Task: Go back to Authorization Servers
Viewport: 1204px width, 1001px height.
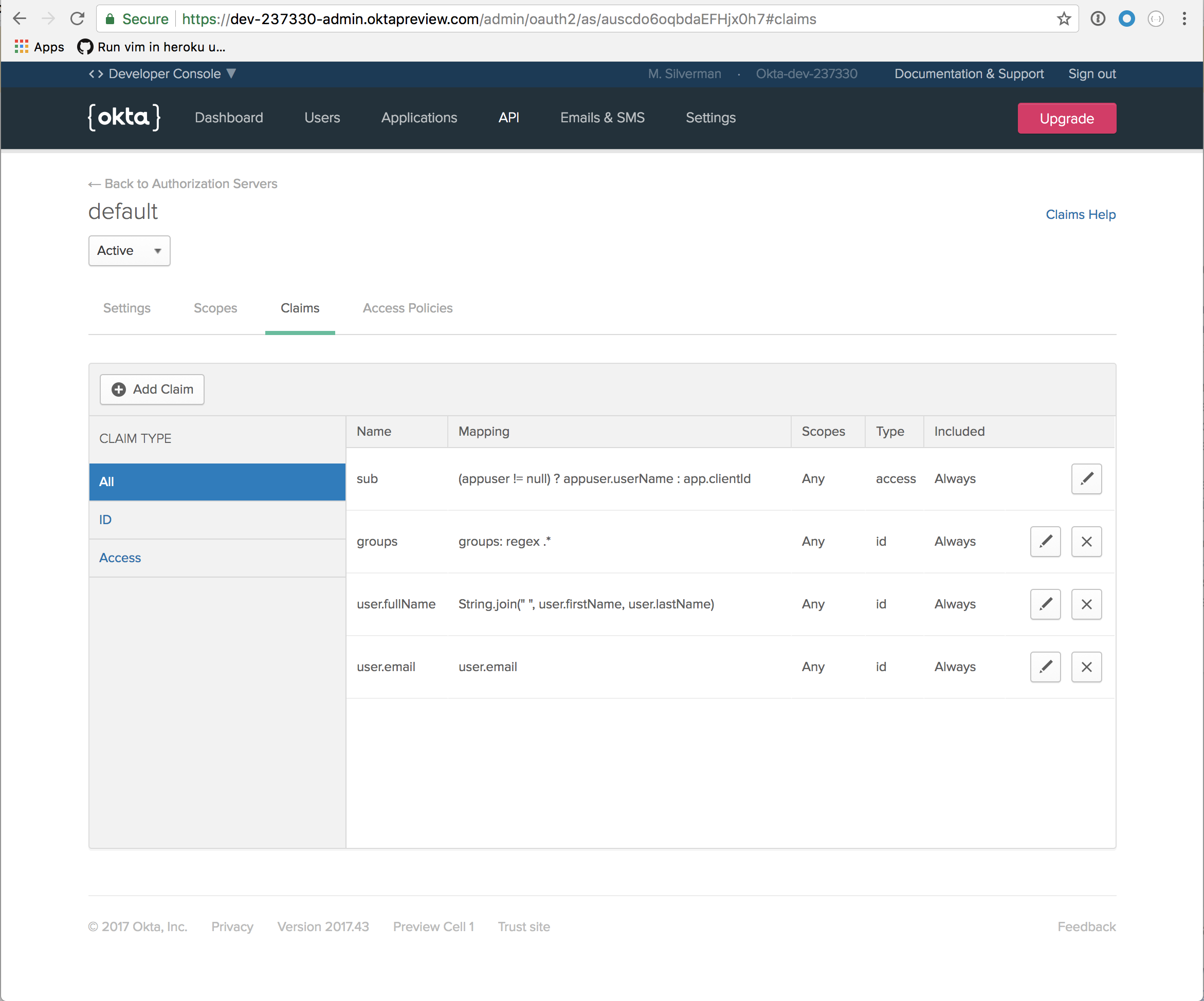Action: 183,183
